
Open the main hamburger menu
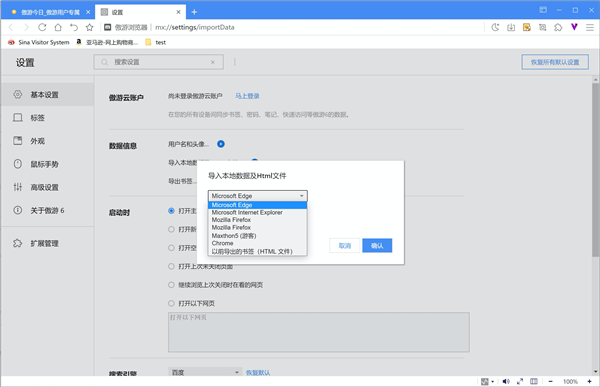click(x=590, y=27)
